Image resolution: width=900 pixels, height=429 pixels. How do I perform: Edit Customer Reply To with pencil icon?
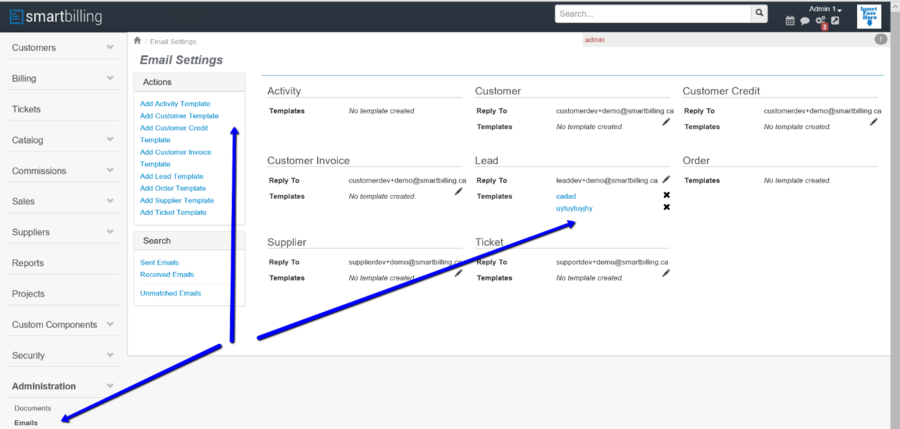pos(666,122)
